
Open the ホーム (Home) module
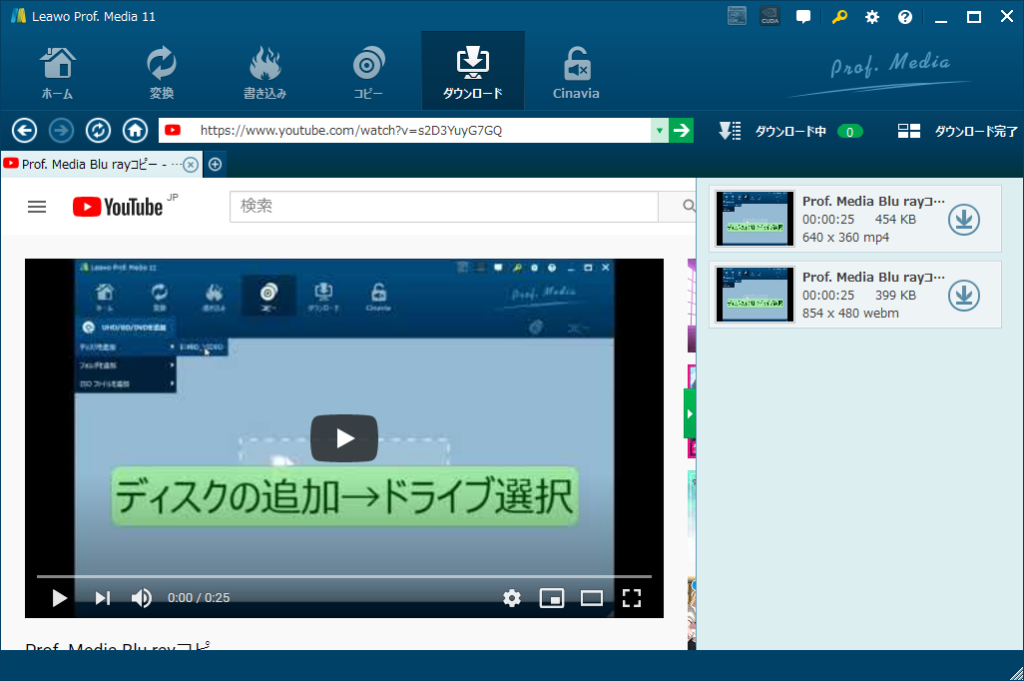(57, 72)
